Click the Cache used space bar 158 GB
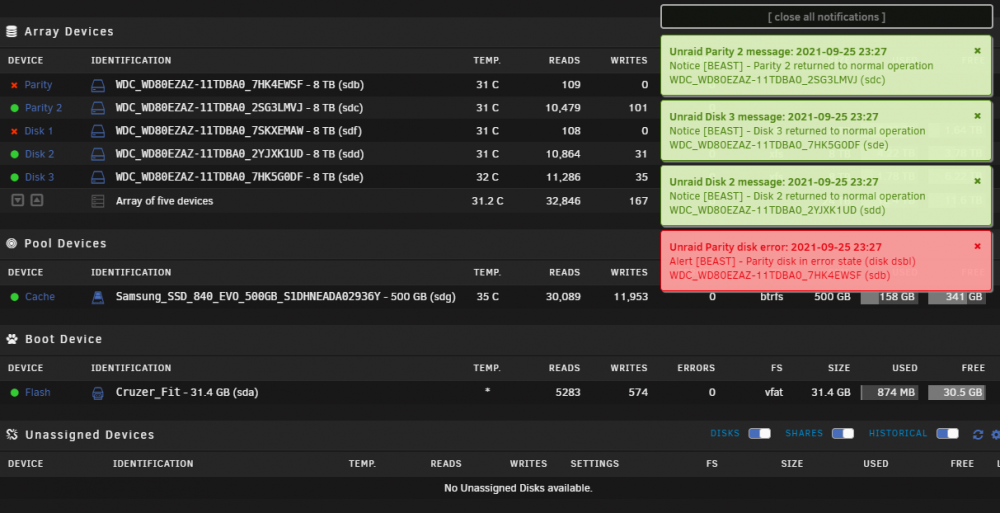1000x513 pixels. (x=890, y=297)
